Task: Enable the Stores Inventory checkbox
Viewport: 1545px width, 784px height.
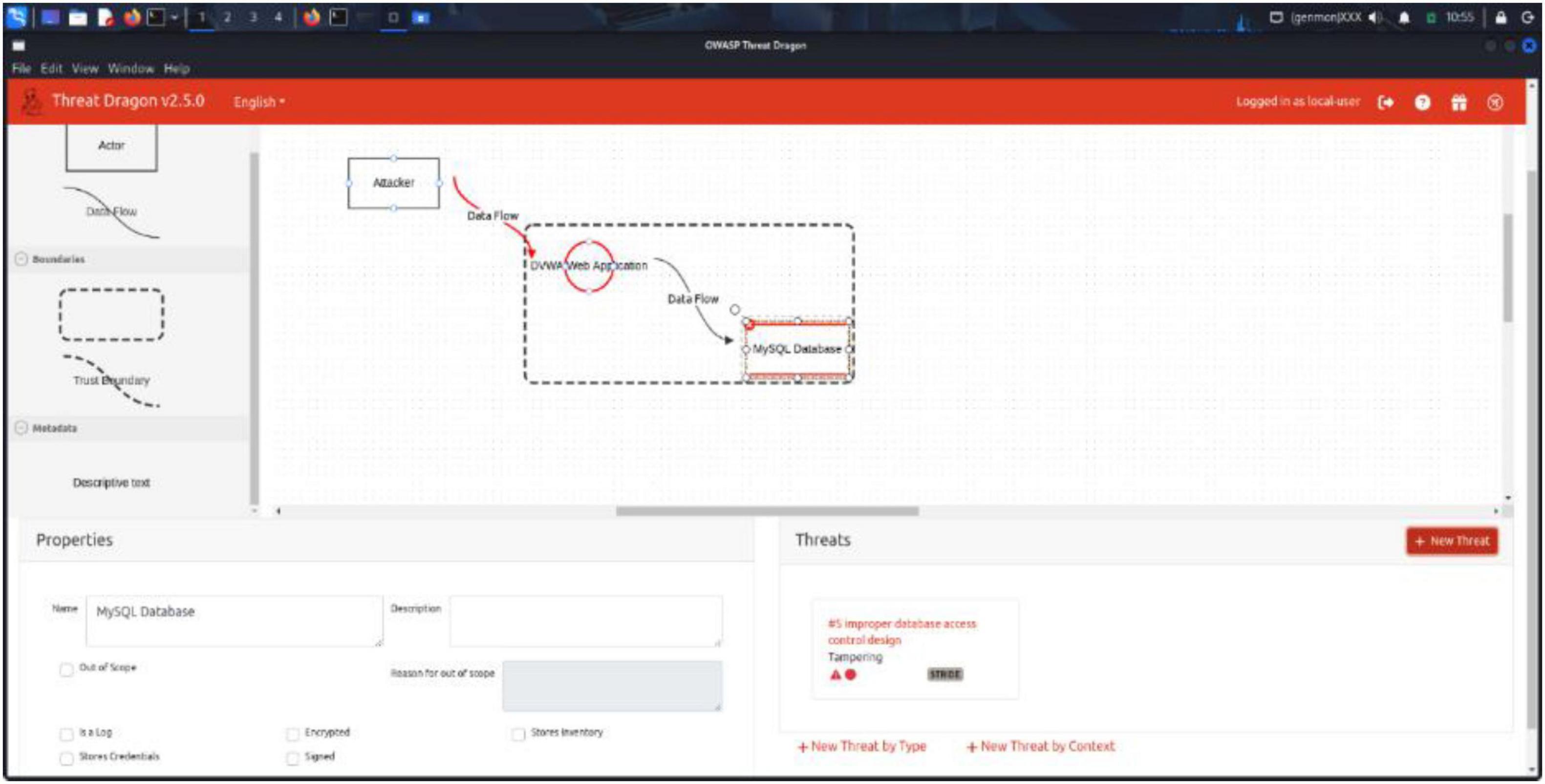Action: [x=519, y=734]
